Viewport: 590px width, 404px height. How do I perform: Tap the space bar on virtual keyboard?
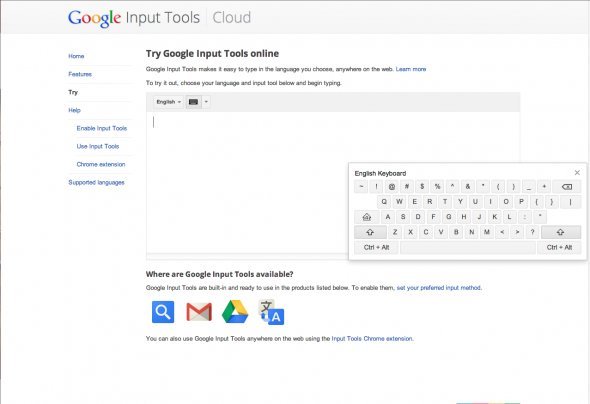[468, 248]
